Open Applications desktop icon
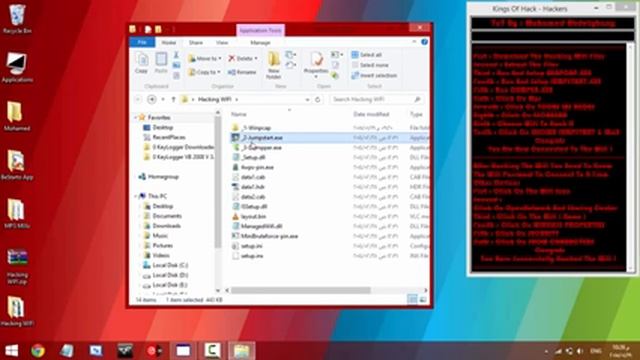640x360 pixels. pos(17,68)
